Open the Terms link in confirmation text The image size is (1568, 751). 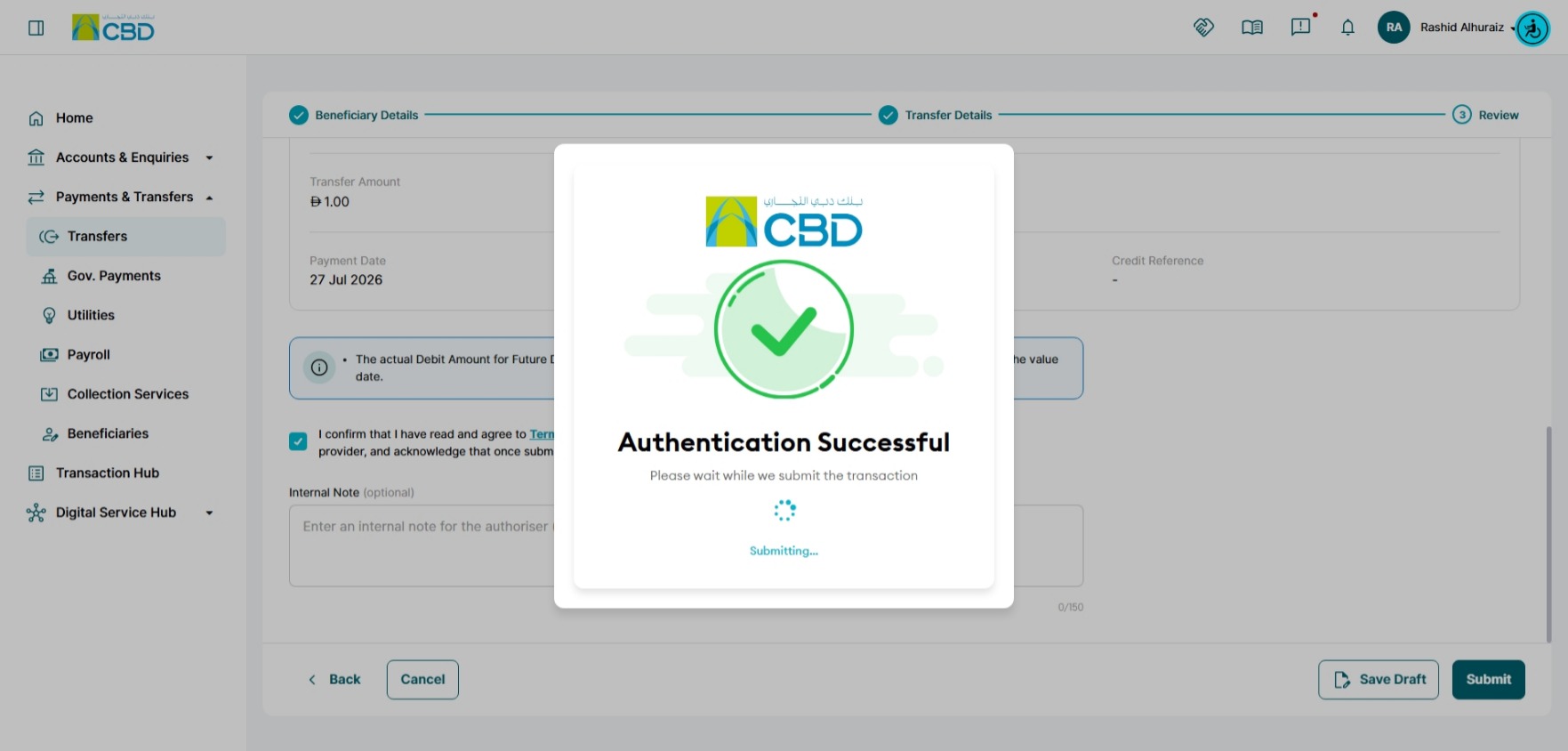(x=542, y=434)
